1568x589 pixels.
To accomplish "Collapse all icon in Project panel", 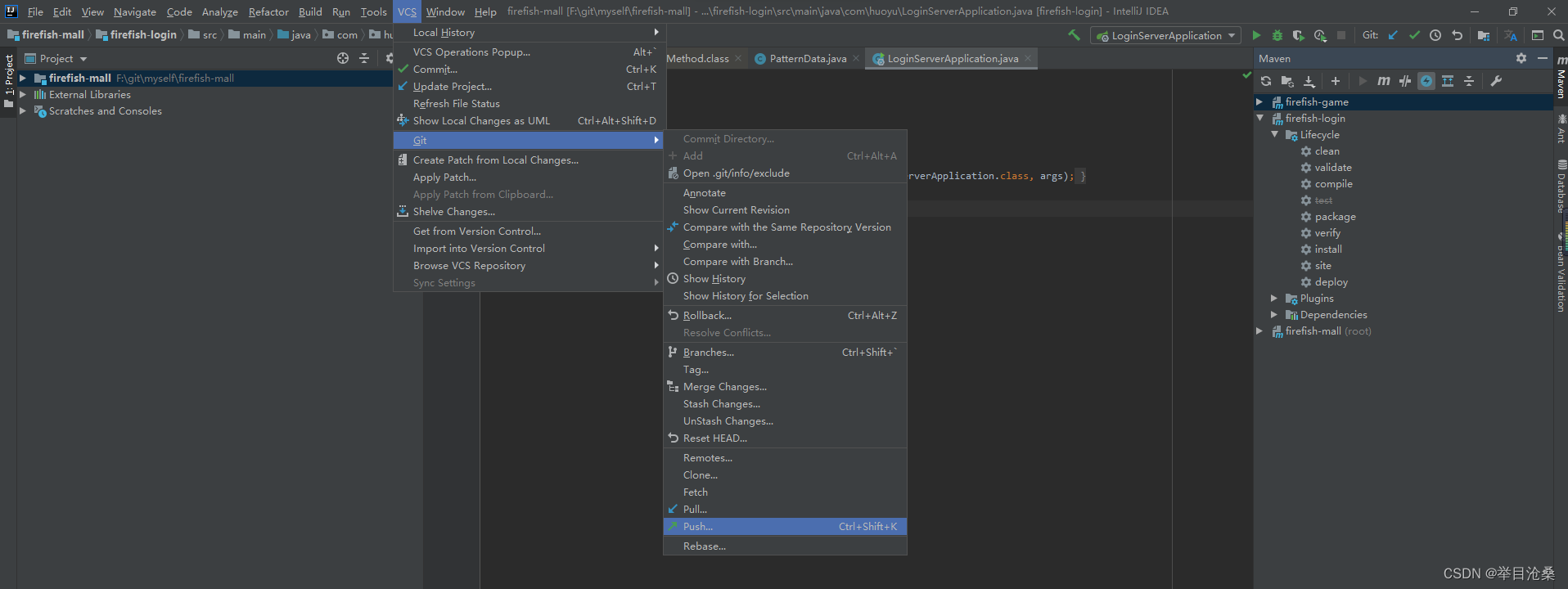I will point(364,58).
